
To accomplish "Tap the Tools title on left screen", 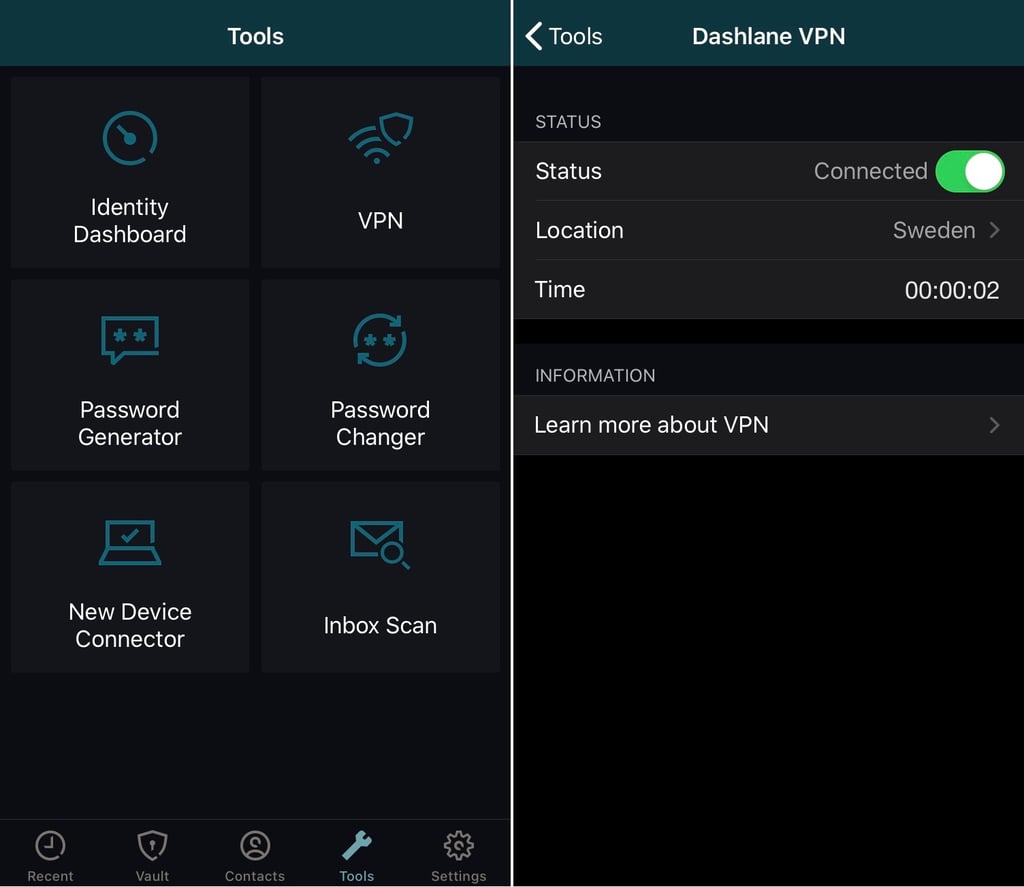I will [x=255, y=37].
